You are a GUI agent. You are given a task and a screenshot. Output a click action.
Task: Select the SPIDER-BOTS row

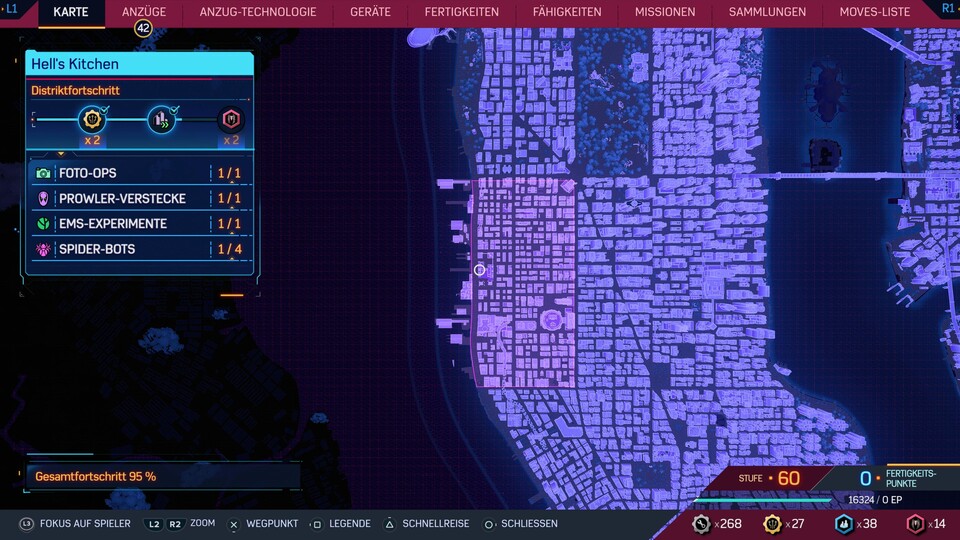tap(140, 249)
